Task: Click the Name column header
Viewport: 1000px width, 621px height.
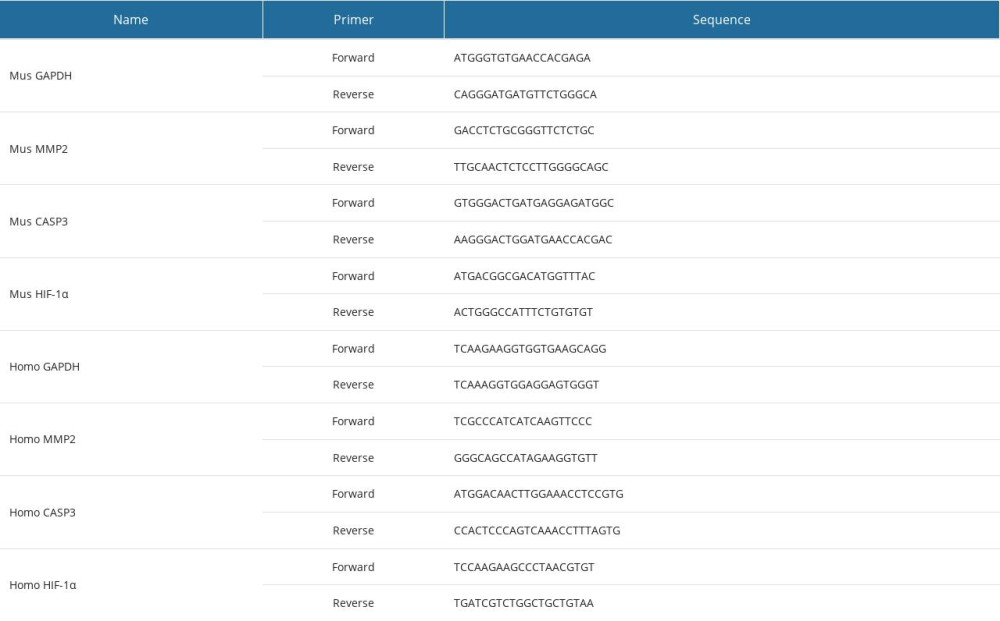Action: coord(131,20)
